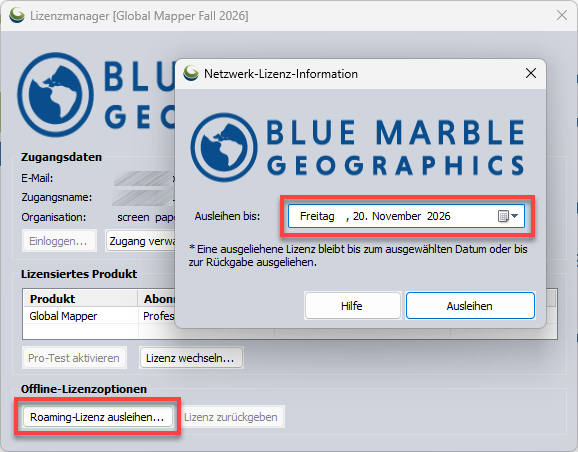
Task: Sort by the Produkt column header
Action: [80, 298]
